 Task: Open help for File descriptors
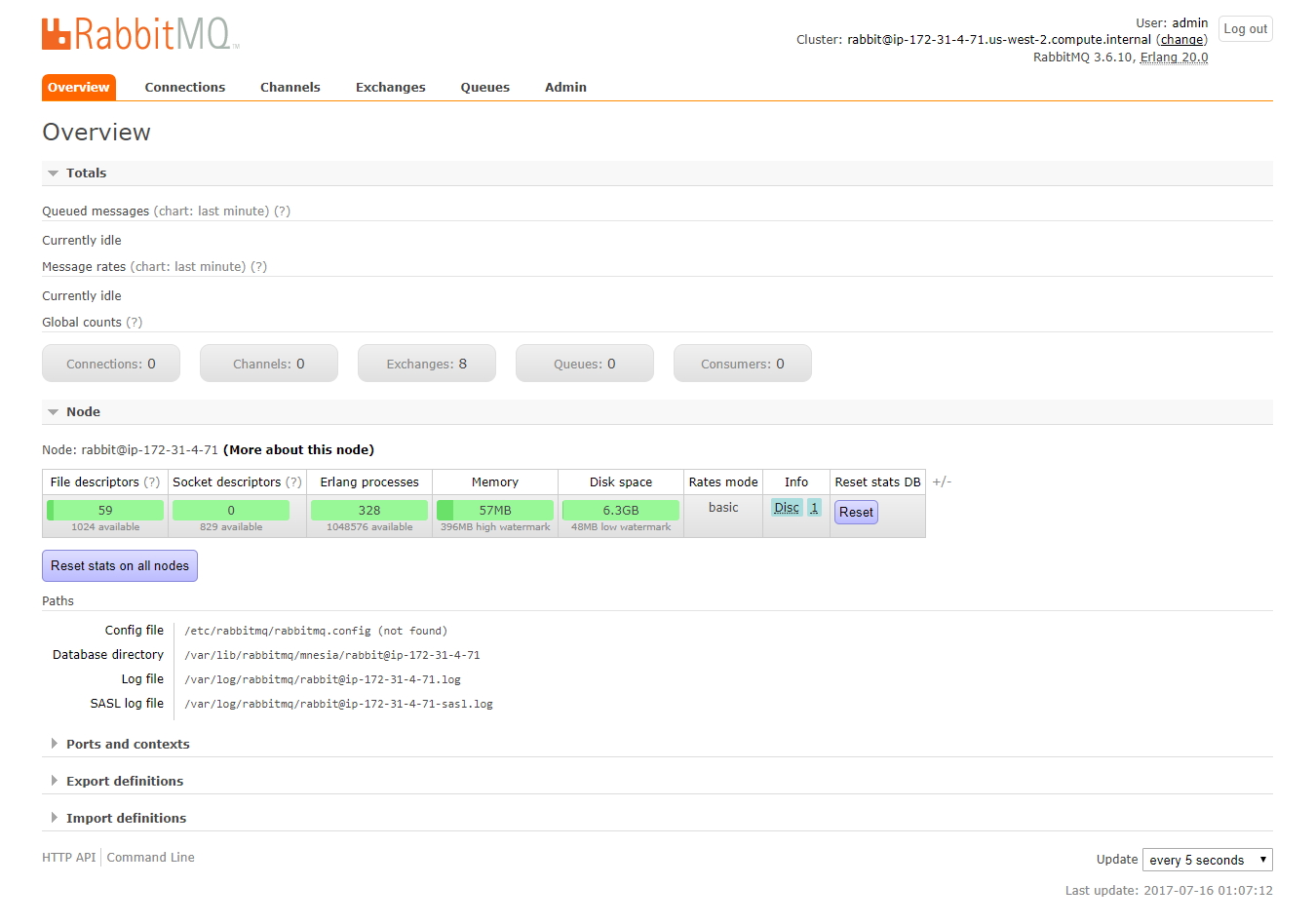click(154, 481)
